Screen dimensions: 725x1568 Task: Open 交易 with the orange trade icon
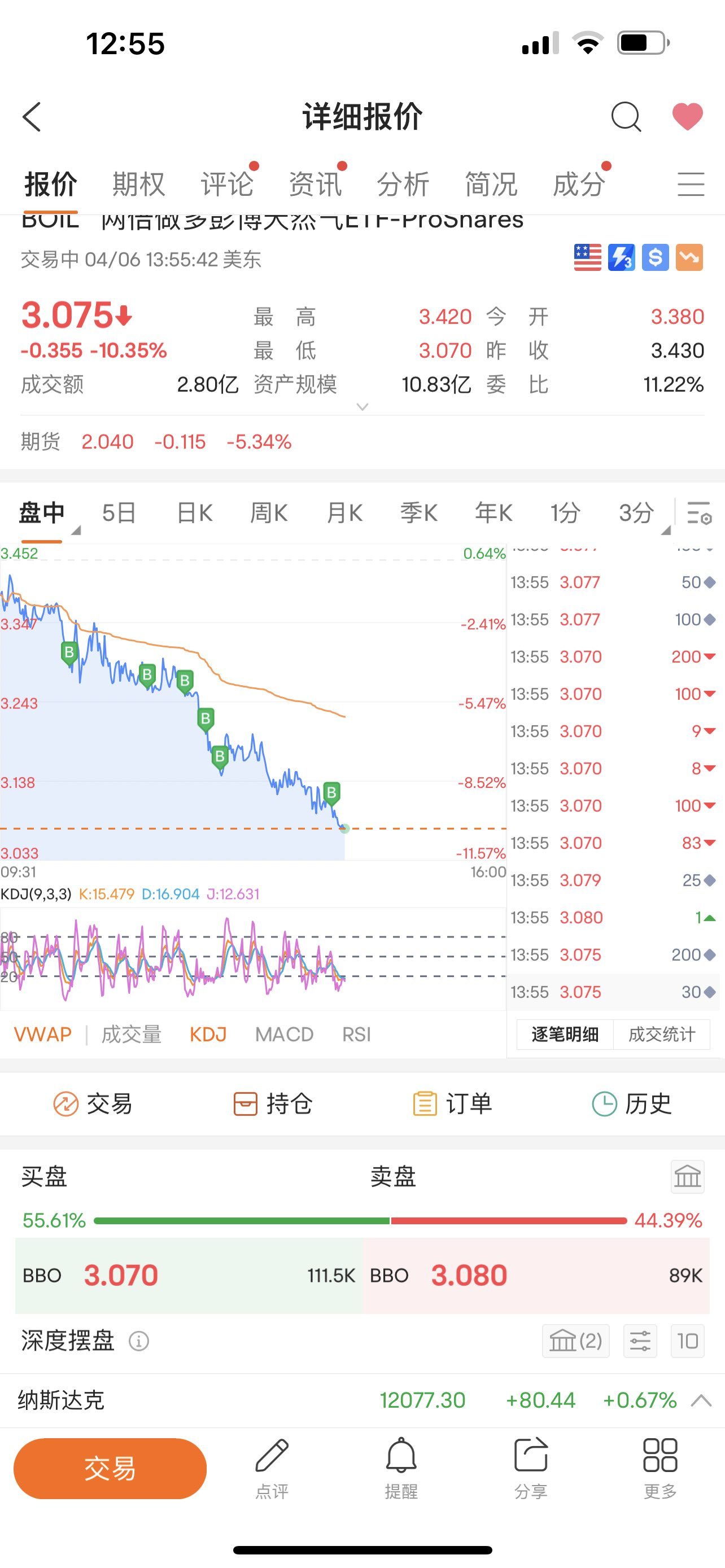[x=93, y=1103]
